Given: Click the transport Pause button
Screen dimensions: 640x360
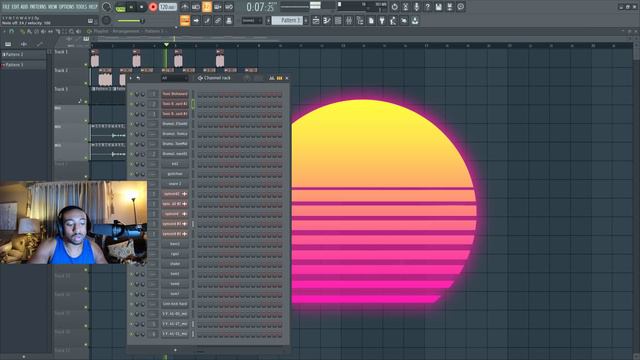Looking at the screenshot, I should [131, 7].
